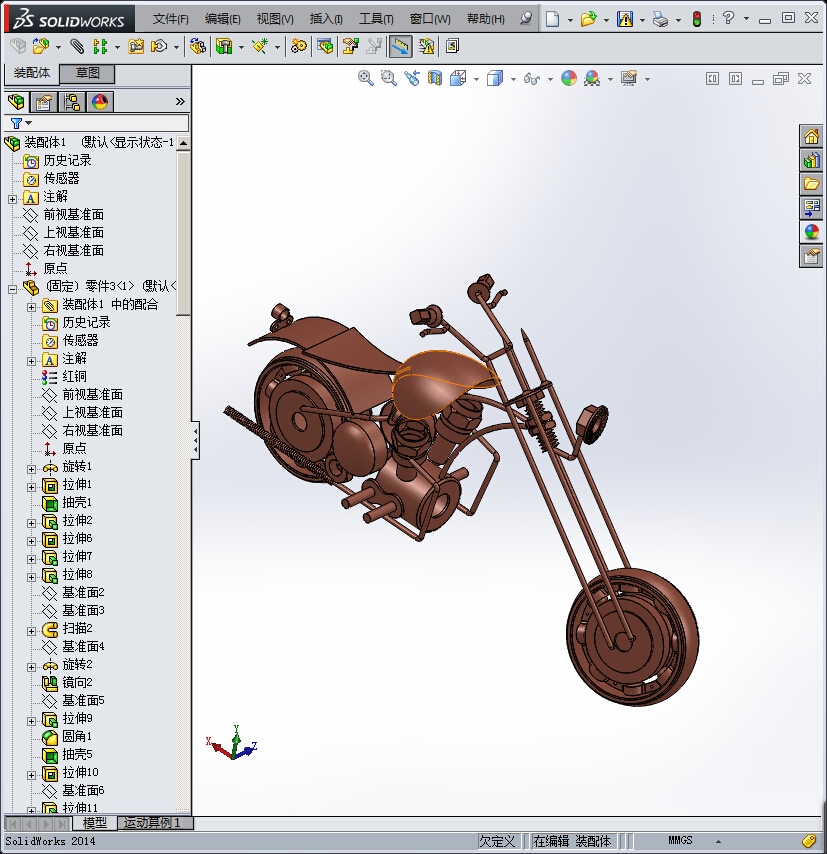
Task: Select the 前视基准面 plane under 装配体1
Action: (74, 215)
